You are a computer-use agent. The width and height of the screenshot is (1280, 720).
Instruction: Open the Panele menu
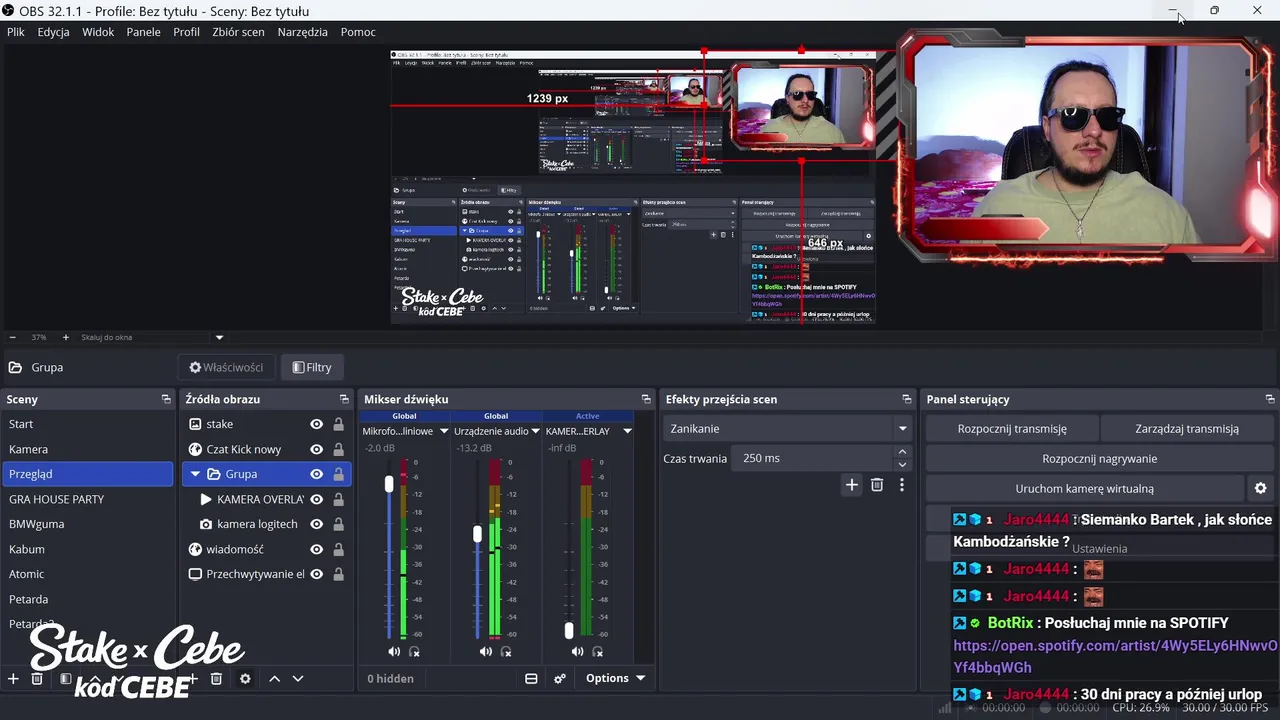tap(143, 32)
